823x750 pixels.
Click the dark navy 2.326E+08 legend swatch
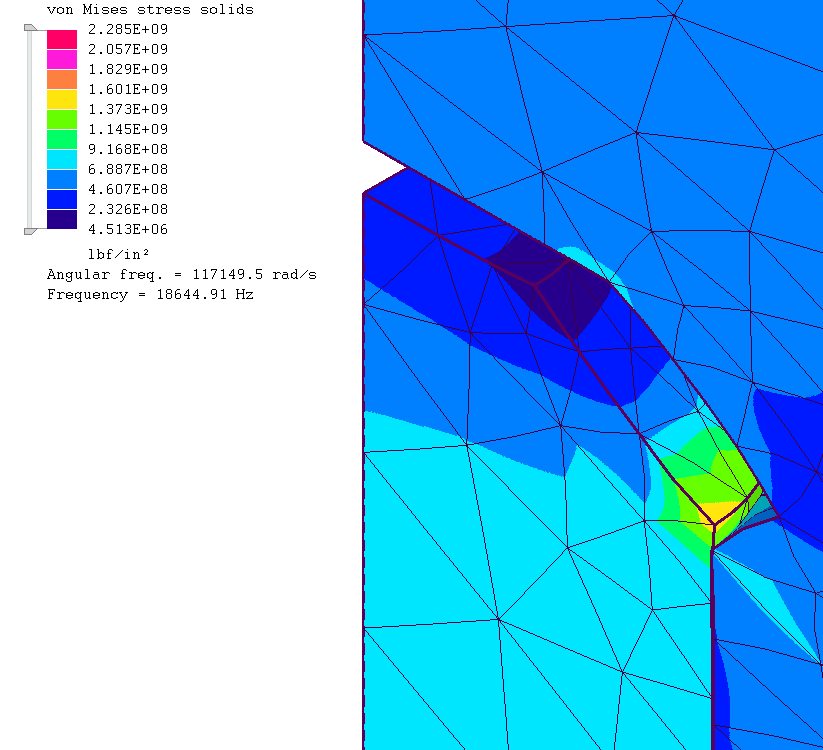[62, 219]
